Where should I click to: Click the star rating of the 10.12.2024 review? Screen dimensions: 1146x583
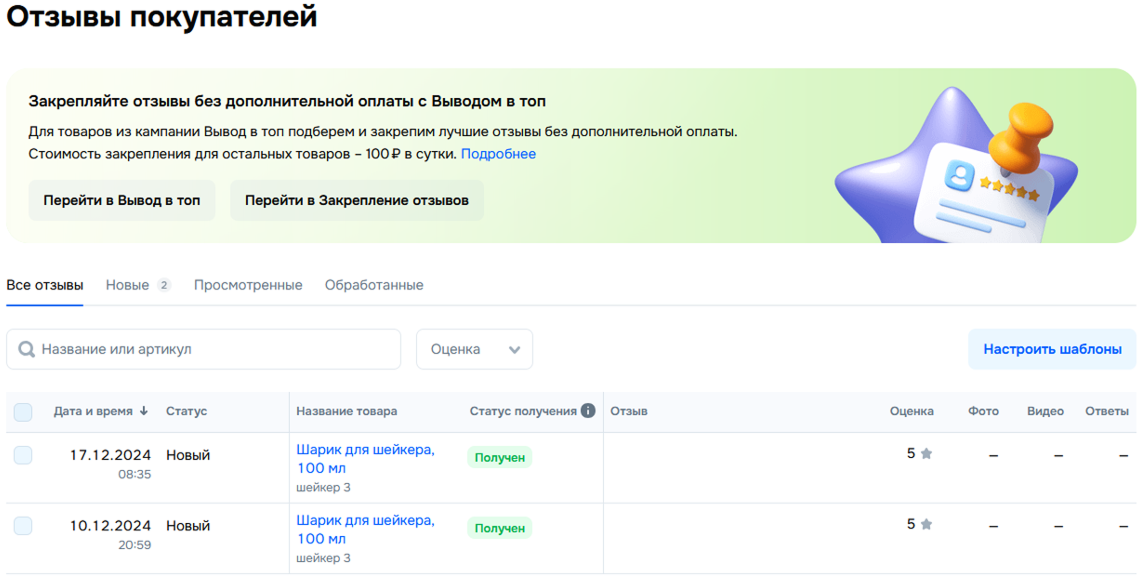(919, 525)
